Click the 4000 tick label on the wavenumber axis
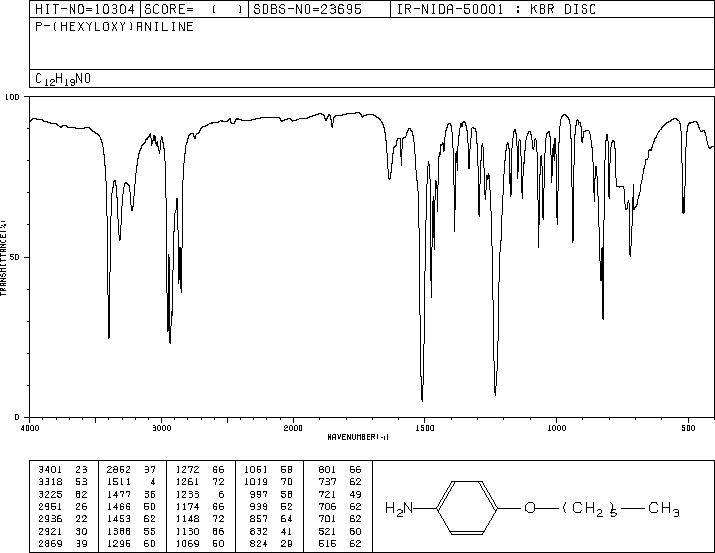The height and width of the screenshot is (553, 715). 30,428
